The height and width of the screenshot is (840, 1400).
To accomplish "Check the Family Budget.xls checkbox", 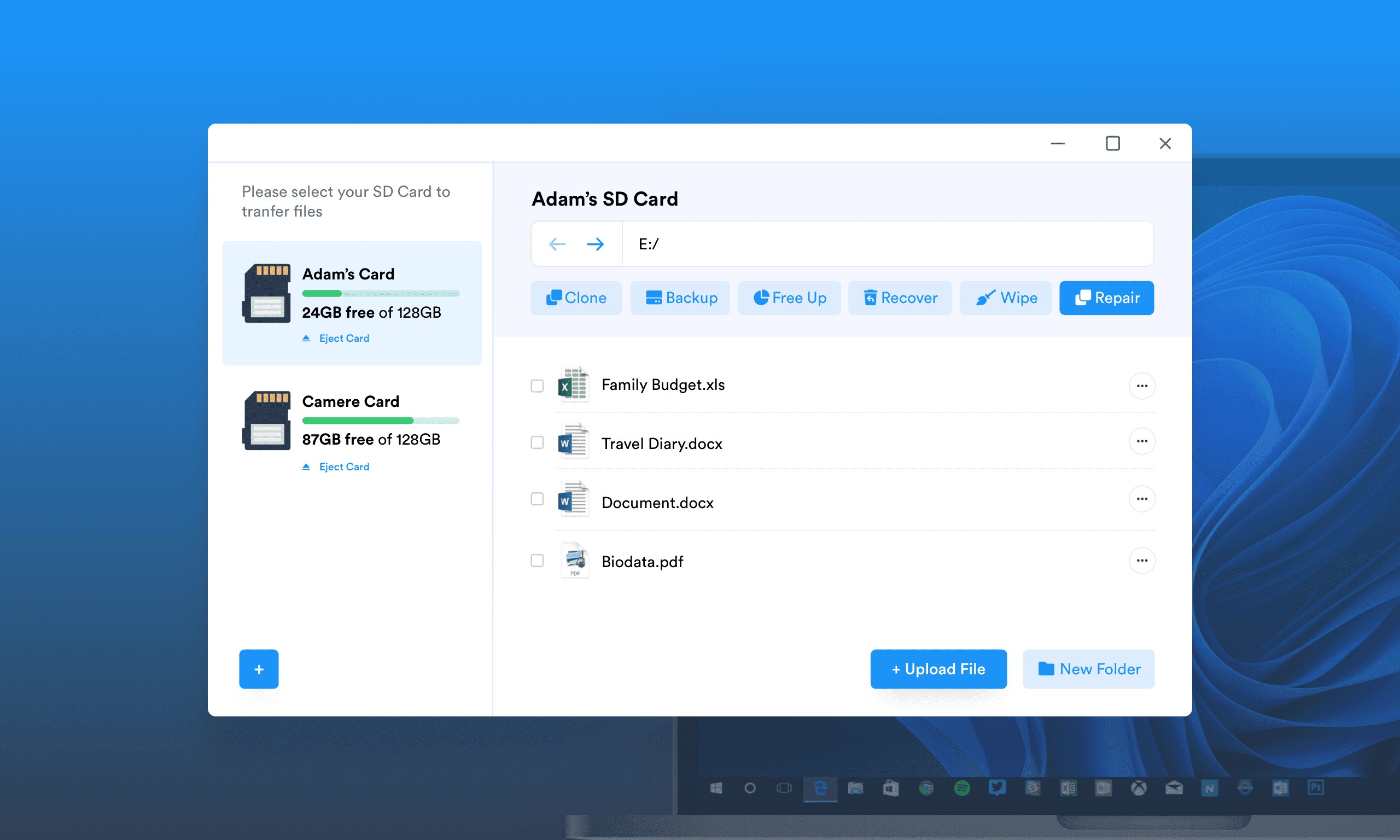I will click(x=536, y=386).
